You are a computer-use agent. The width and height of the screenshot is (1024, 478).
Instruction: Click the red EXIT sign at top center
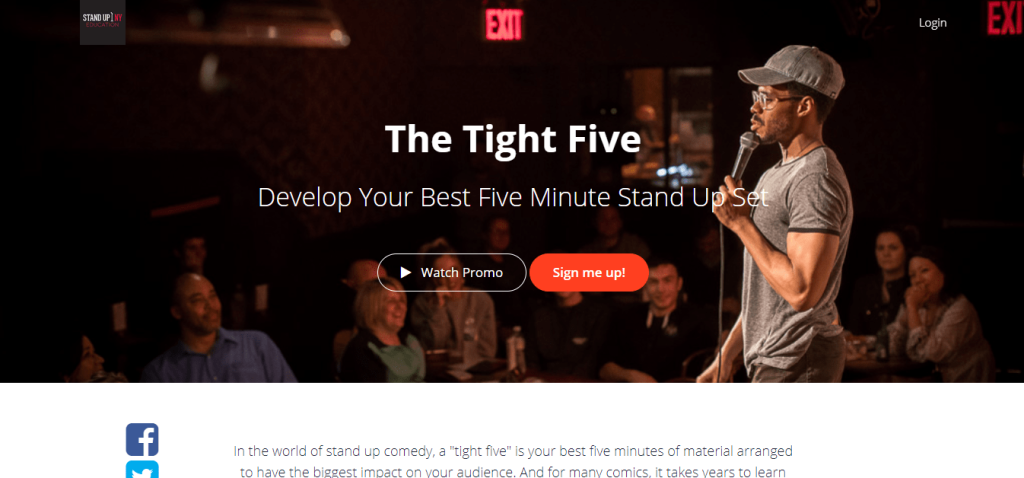(x=504, y=24)
